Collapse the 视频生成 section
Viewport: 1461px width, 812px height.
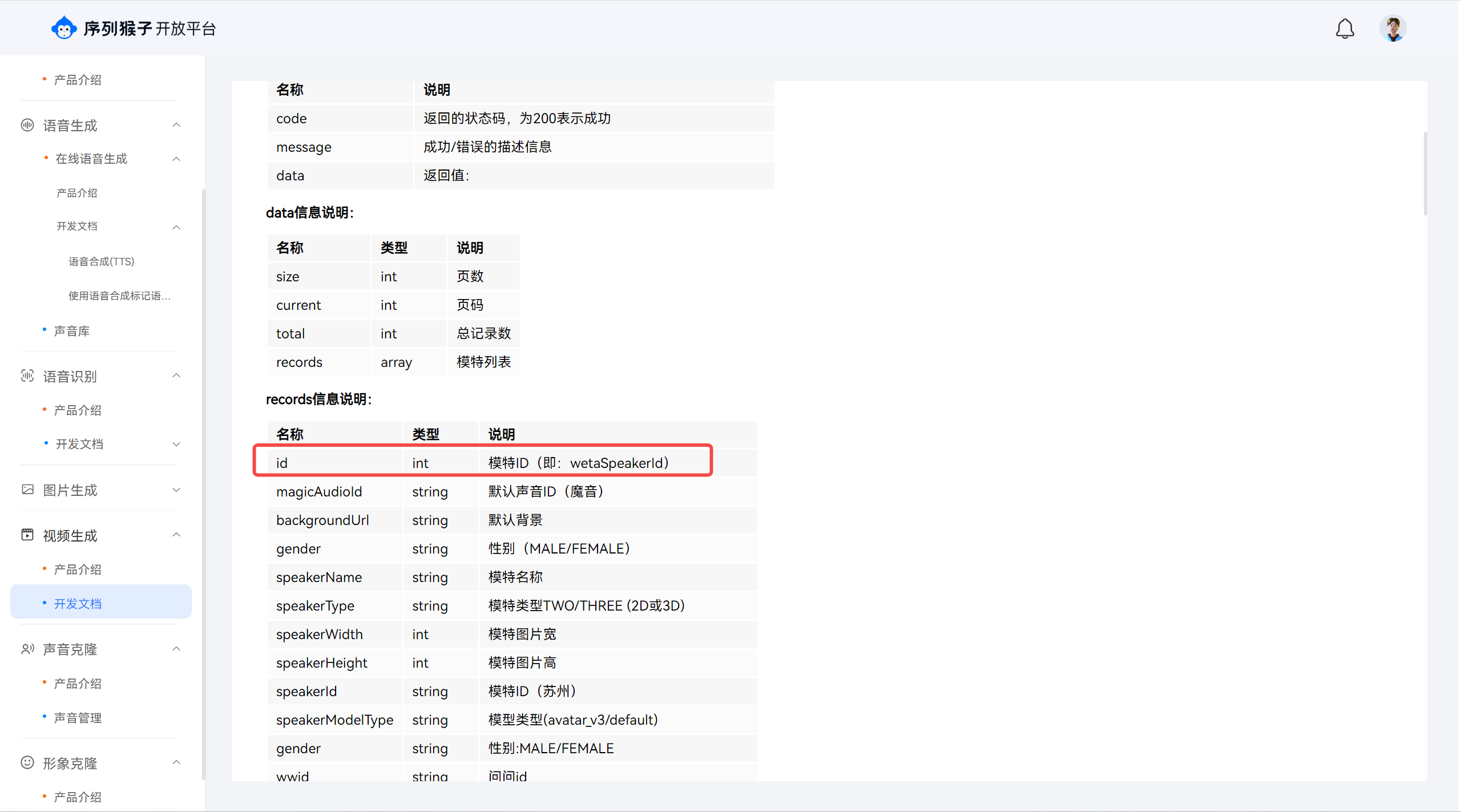point(176,535)
